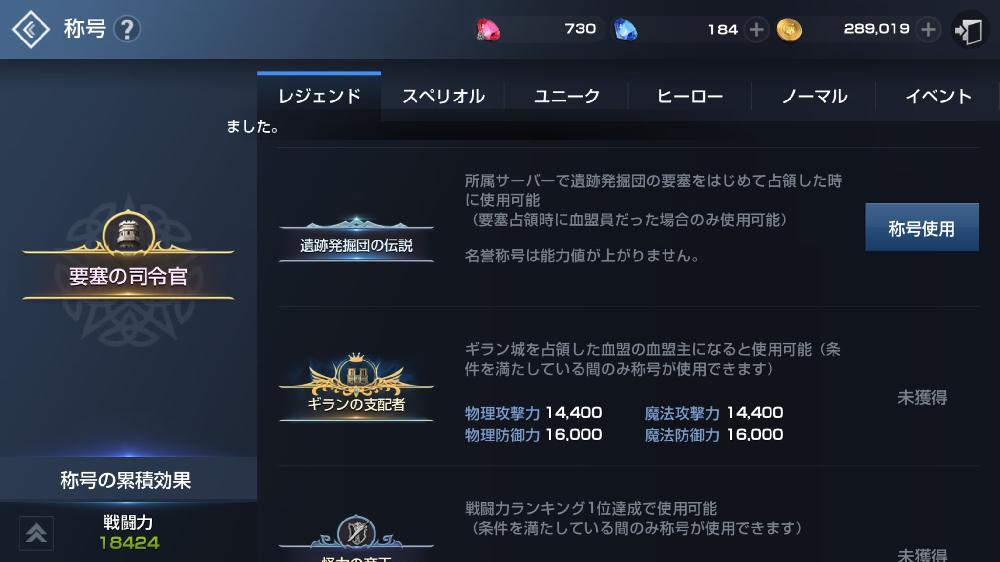The height and width of the screenshot is (562, 1000).
Task: Open the ユニーク tab
Action: pos(566,96)
